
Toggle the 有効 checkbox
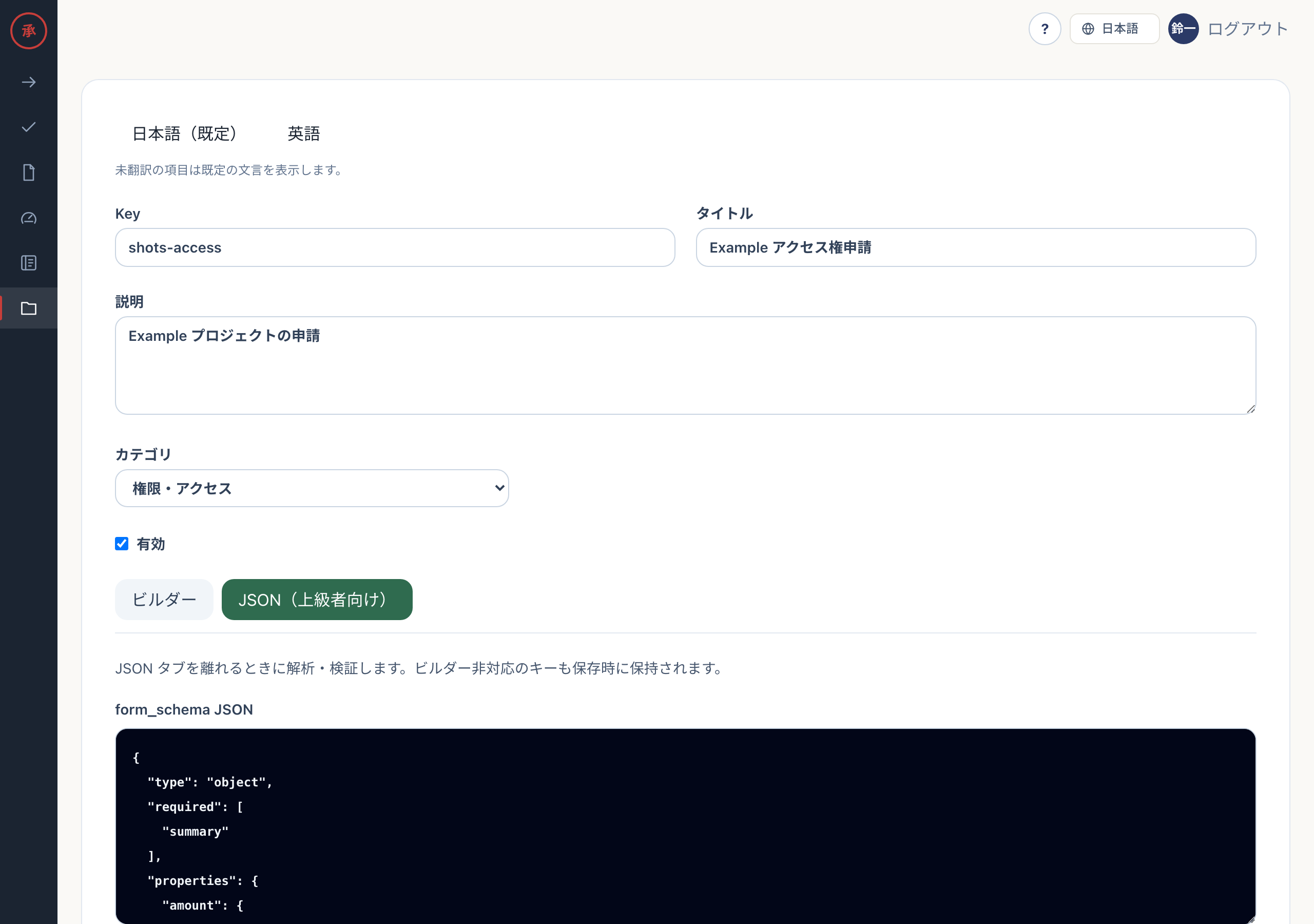pos(121,544)
